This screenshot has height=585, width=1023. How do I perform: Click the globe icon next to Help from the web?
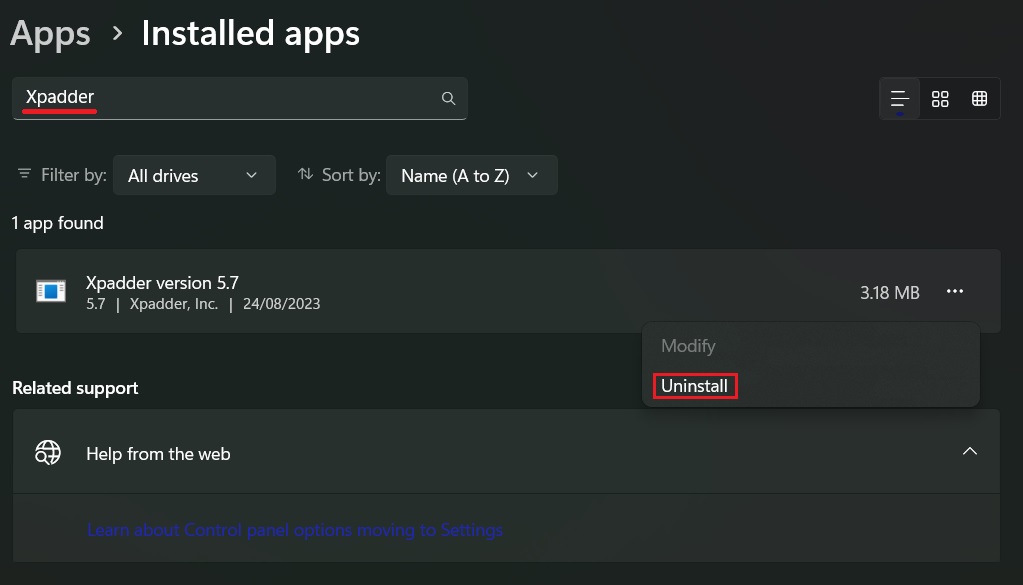pos(48,452)
